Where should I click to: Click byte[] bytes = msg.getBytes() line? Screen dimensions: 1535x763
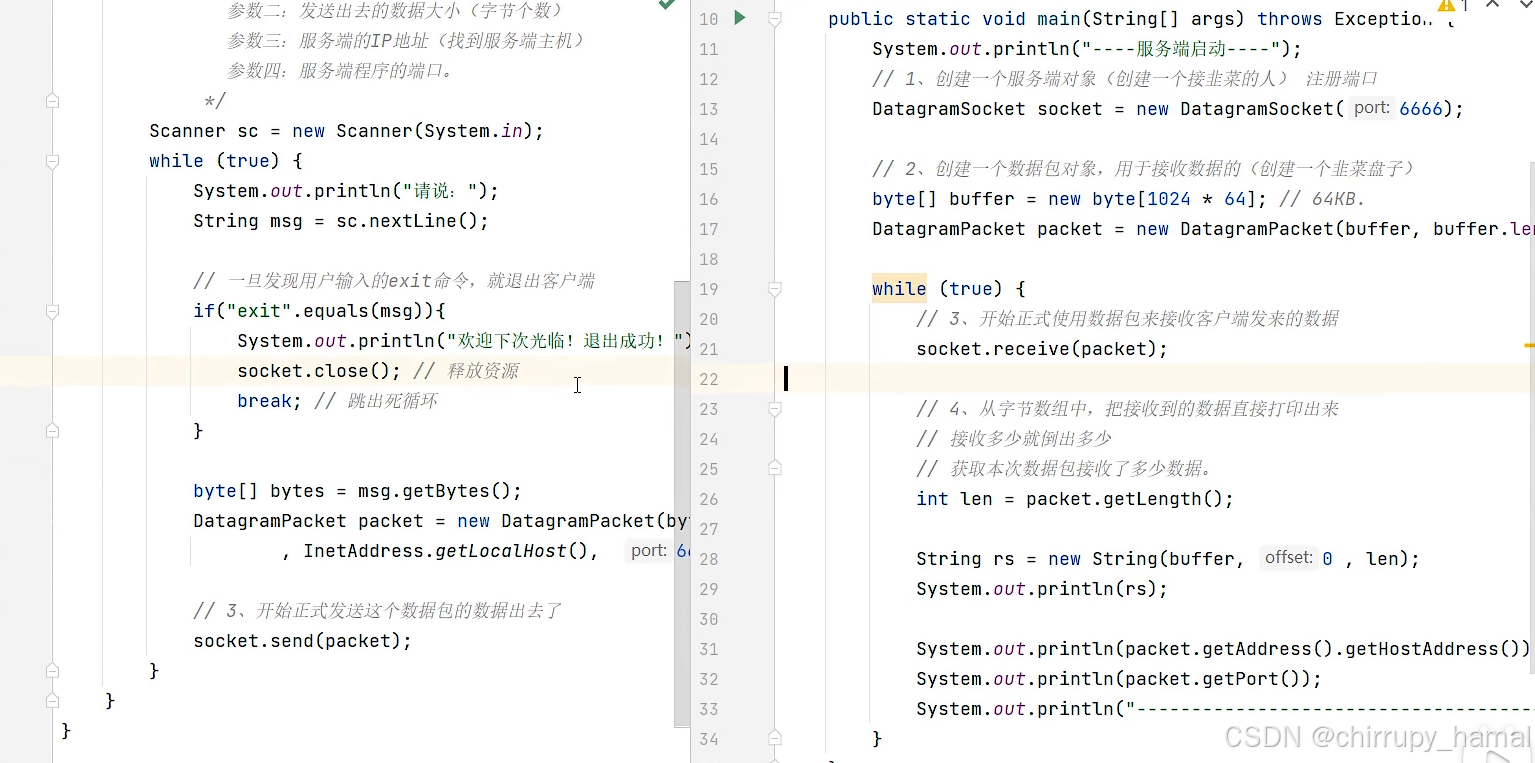click(358, 491)
